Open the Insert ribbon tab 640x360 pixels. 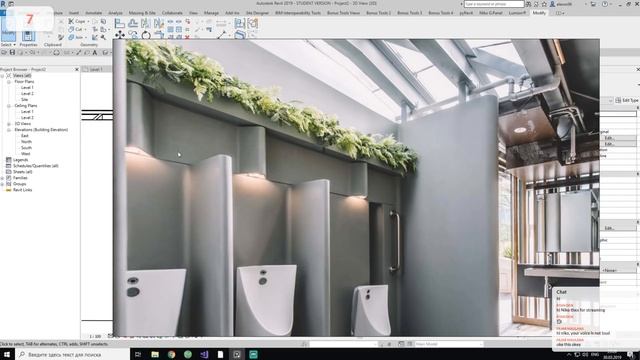pyautogui.click(x=74, y=13)
